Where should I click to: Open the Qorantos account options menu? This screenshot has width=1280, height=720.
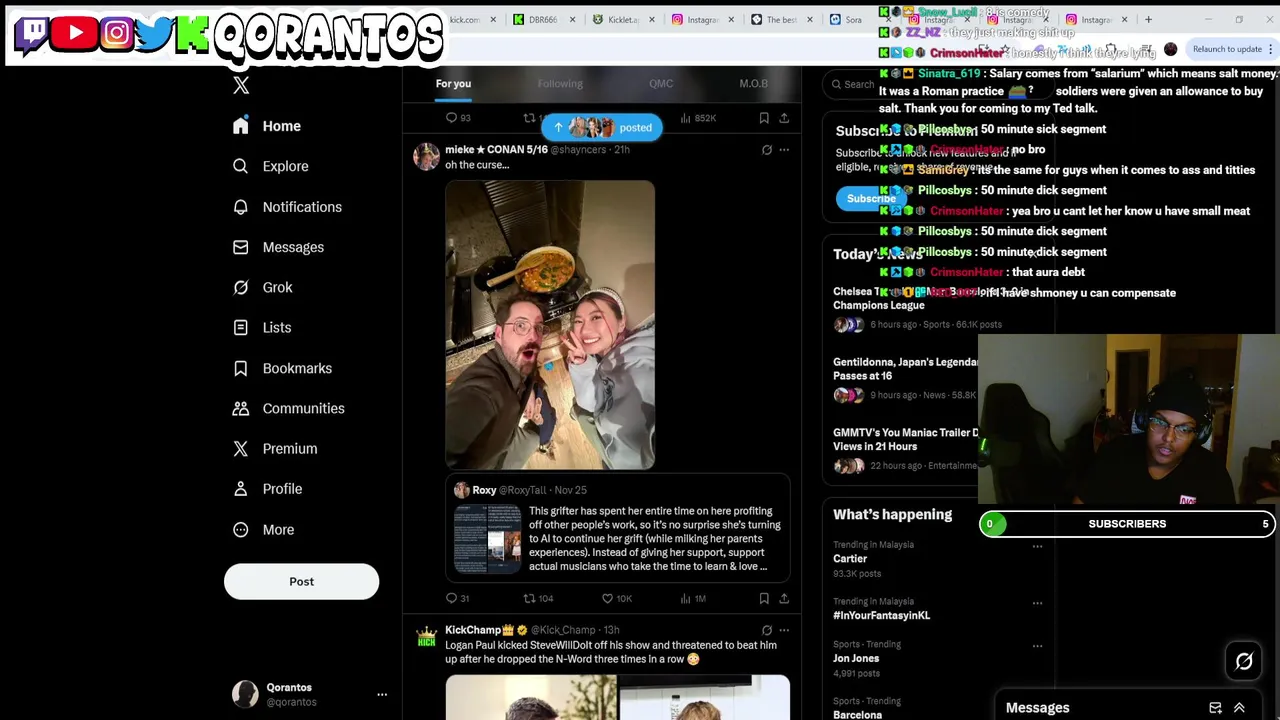tap(382, 694)
